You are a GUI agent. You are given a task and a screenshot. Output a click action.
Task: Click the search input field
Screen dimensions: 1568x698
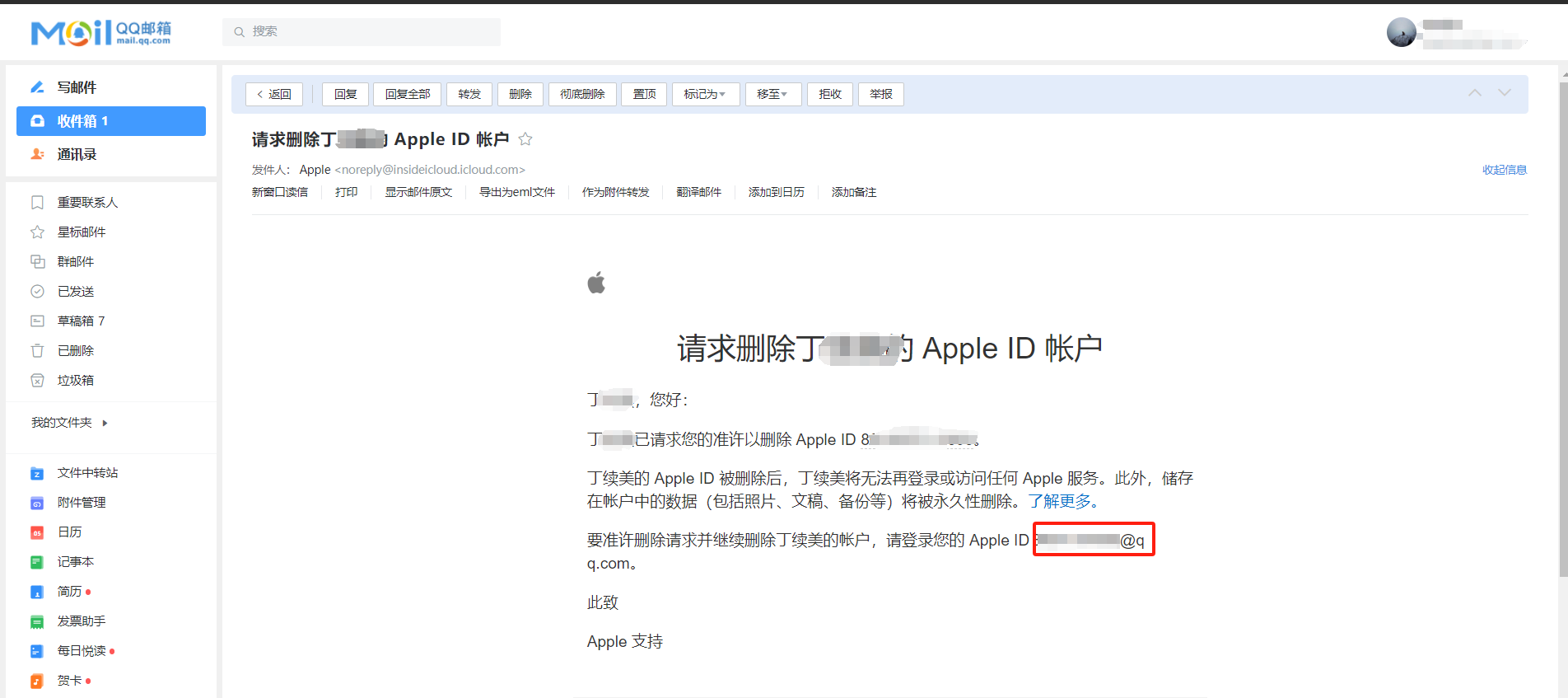[371, 31]
